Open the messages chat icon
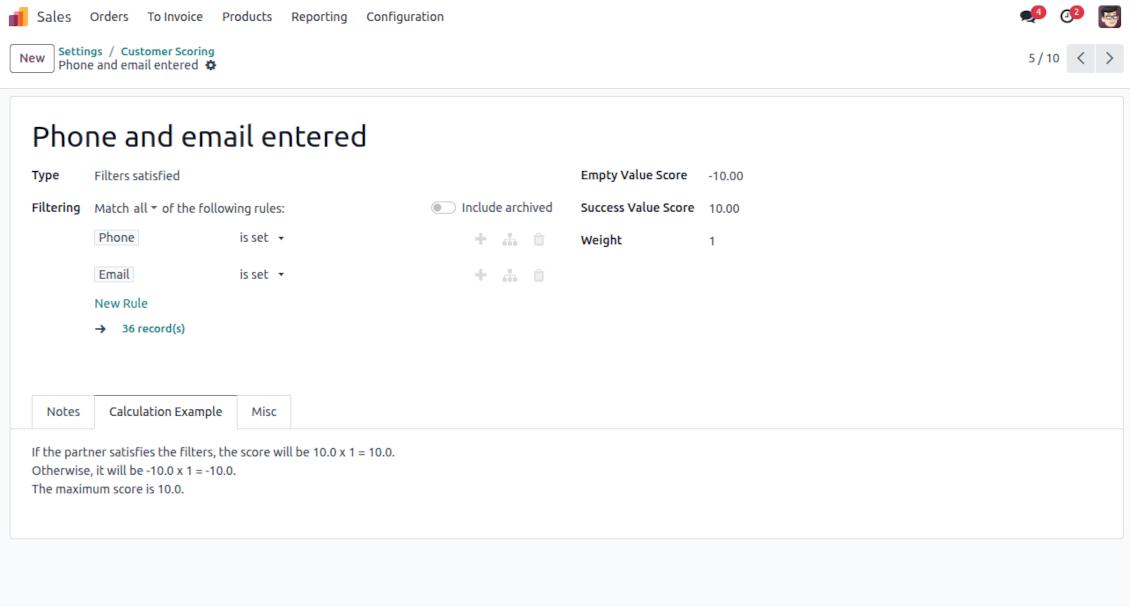 click(1028, 17)
